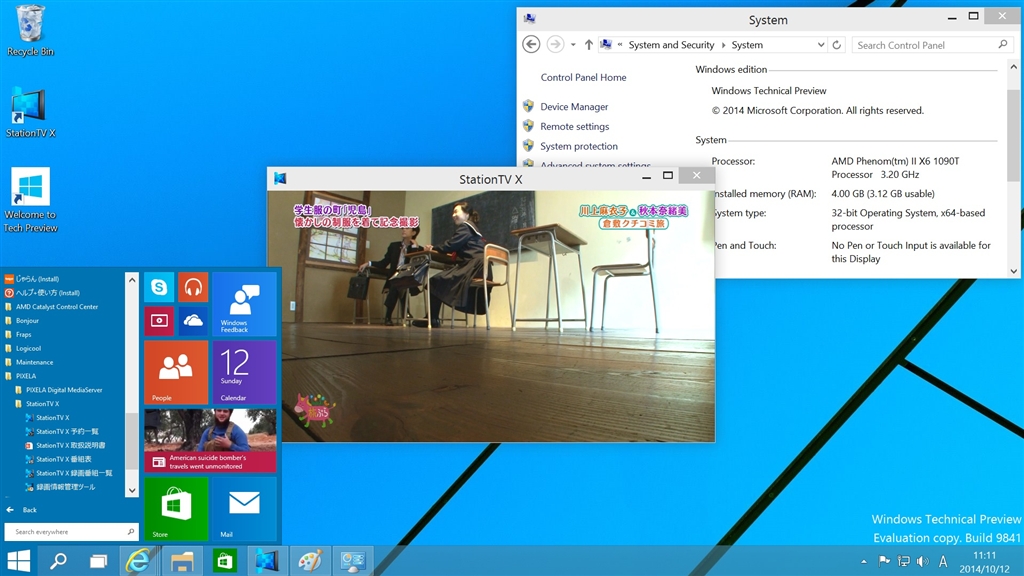Open the OneDrive cloud tile

(193, 321)
